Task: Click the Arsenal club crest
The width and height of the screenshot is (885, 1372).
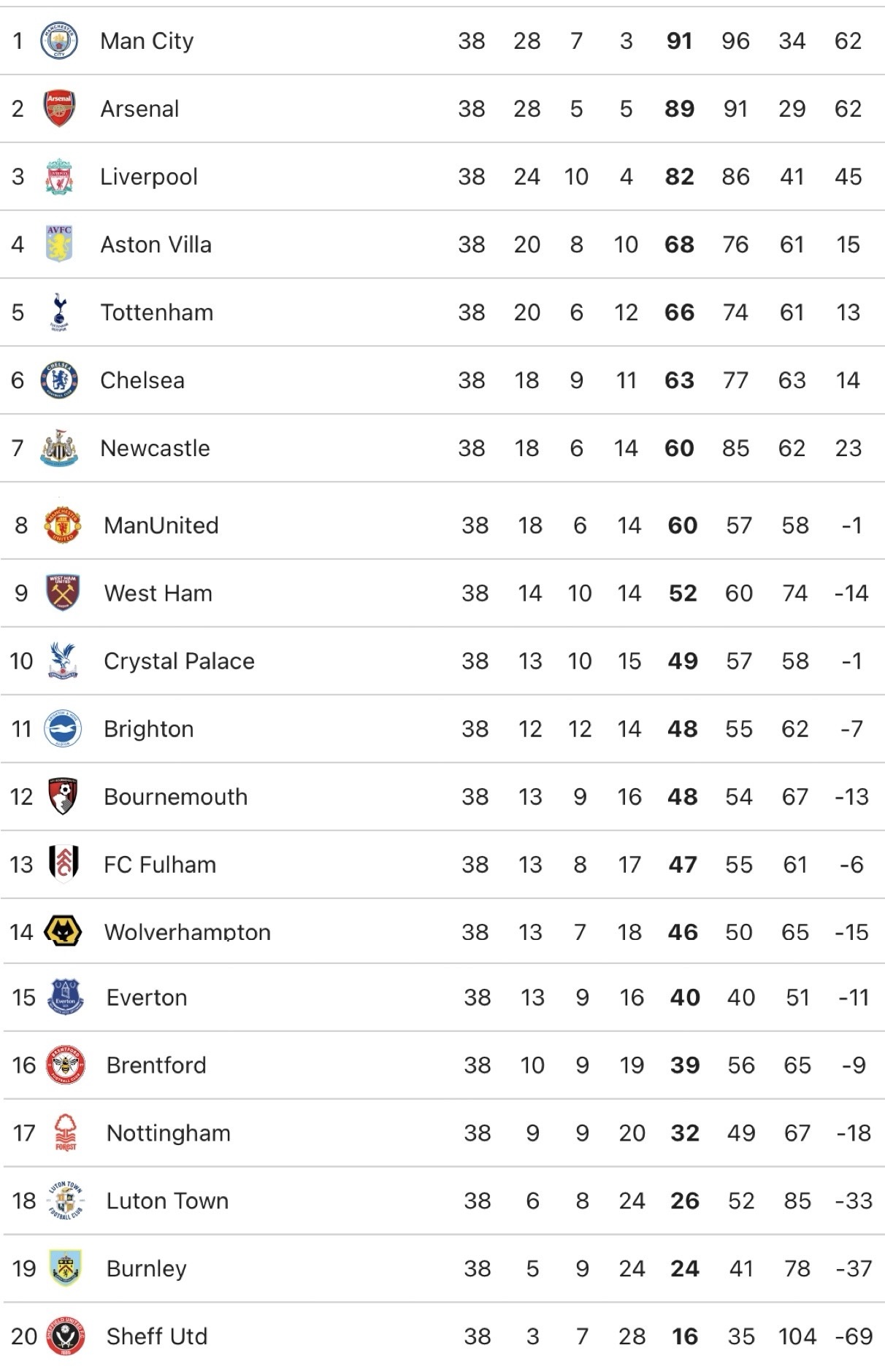Action: pos(59,109)
